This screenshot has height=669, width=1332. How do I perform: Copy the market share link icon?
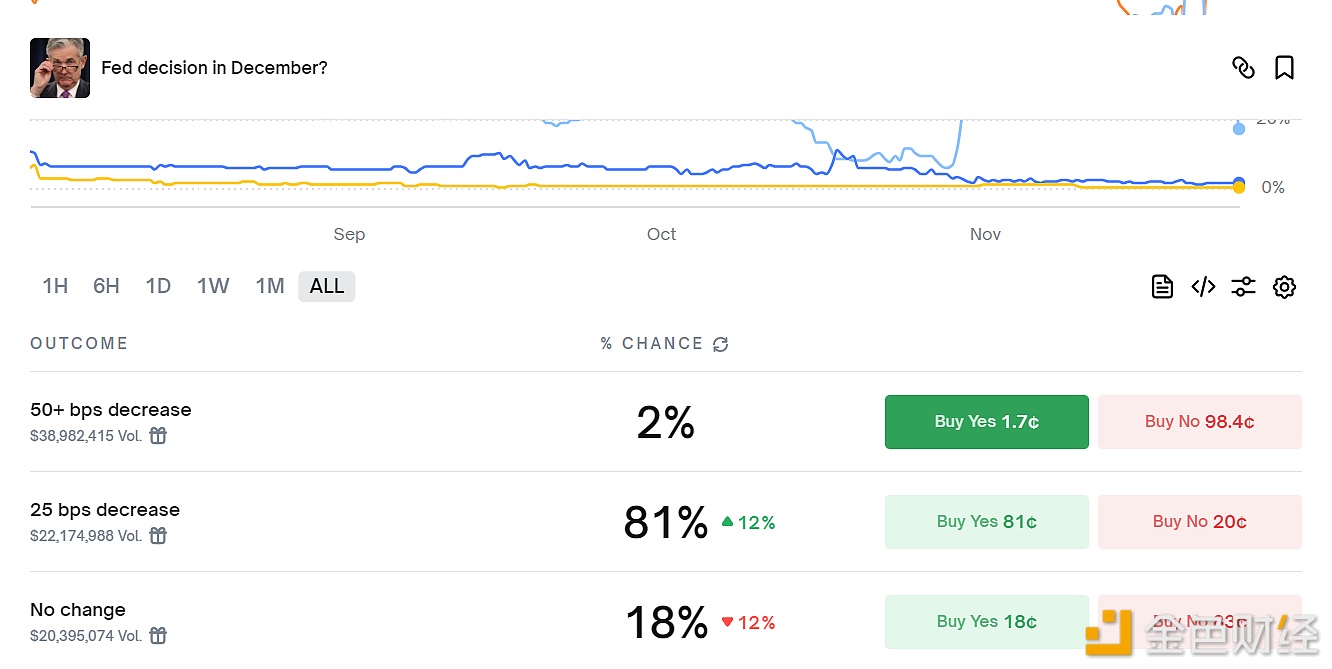coord(1243,67)
